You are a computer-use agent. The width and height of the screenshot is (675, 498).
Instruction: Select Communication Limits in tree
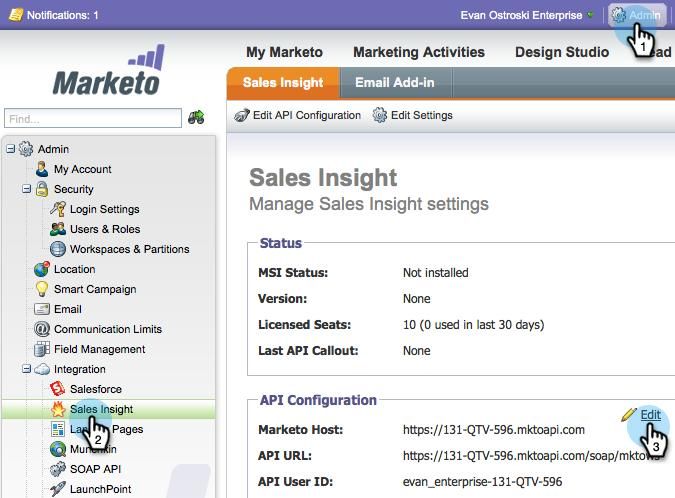(x=107, y=329)
